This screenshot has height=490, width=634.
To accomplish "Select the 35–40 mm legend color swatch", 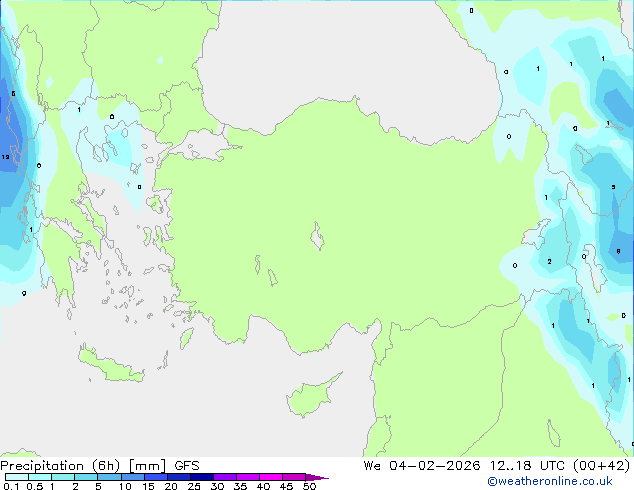I will click(248, 477).
